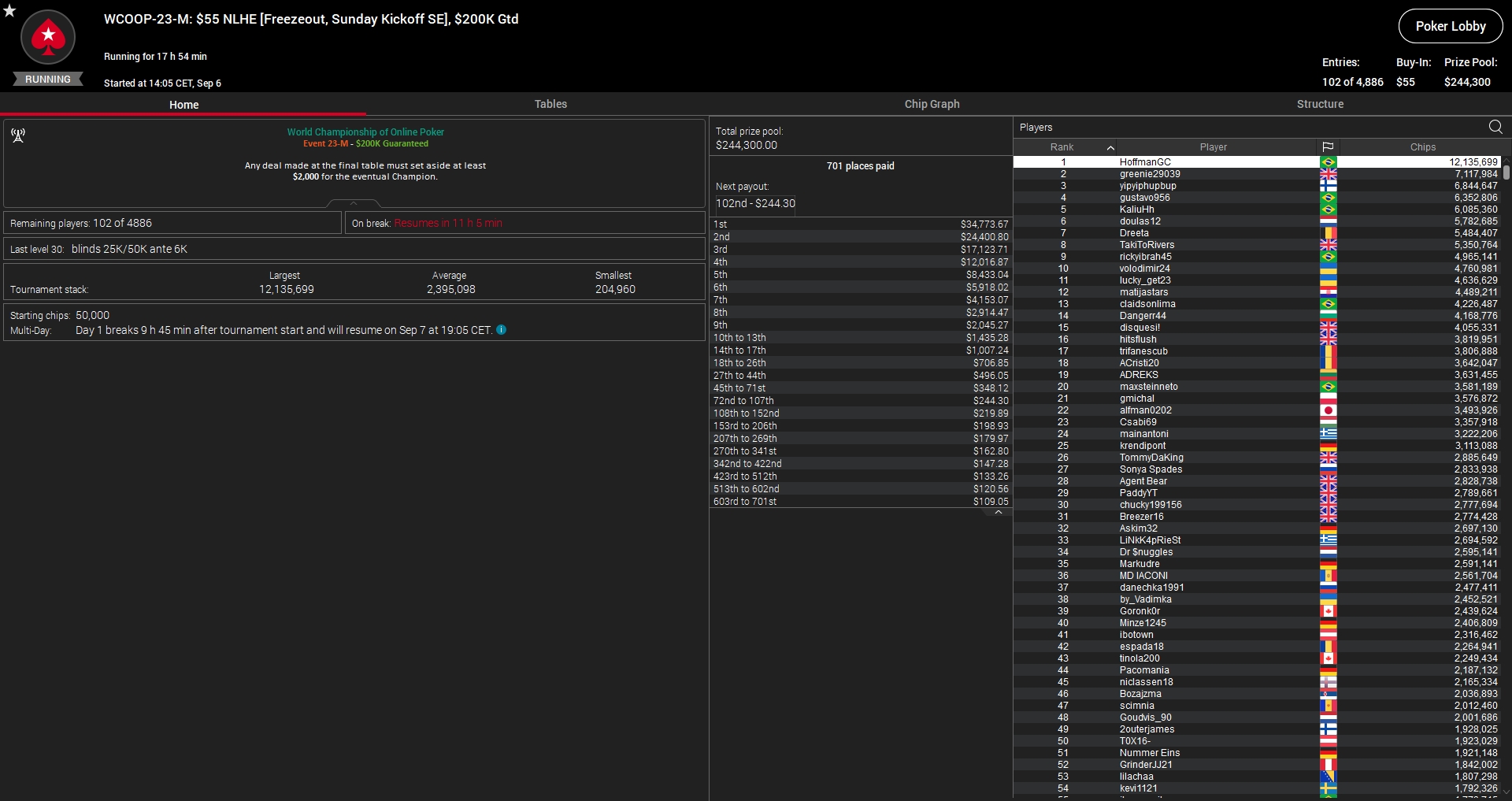
Task: Click the Ukraine flag next to volodimir24
Action: click(1328, 269)
